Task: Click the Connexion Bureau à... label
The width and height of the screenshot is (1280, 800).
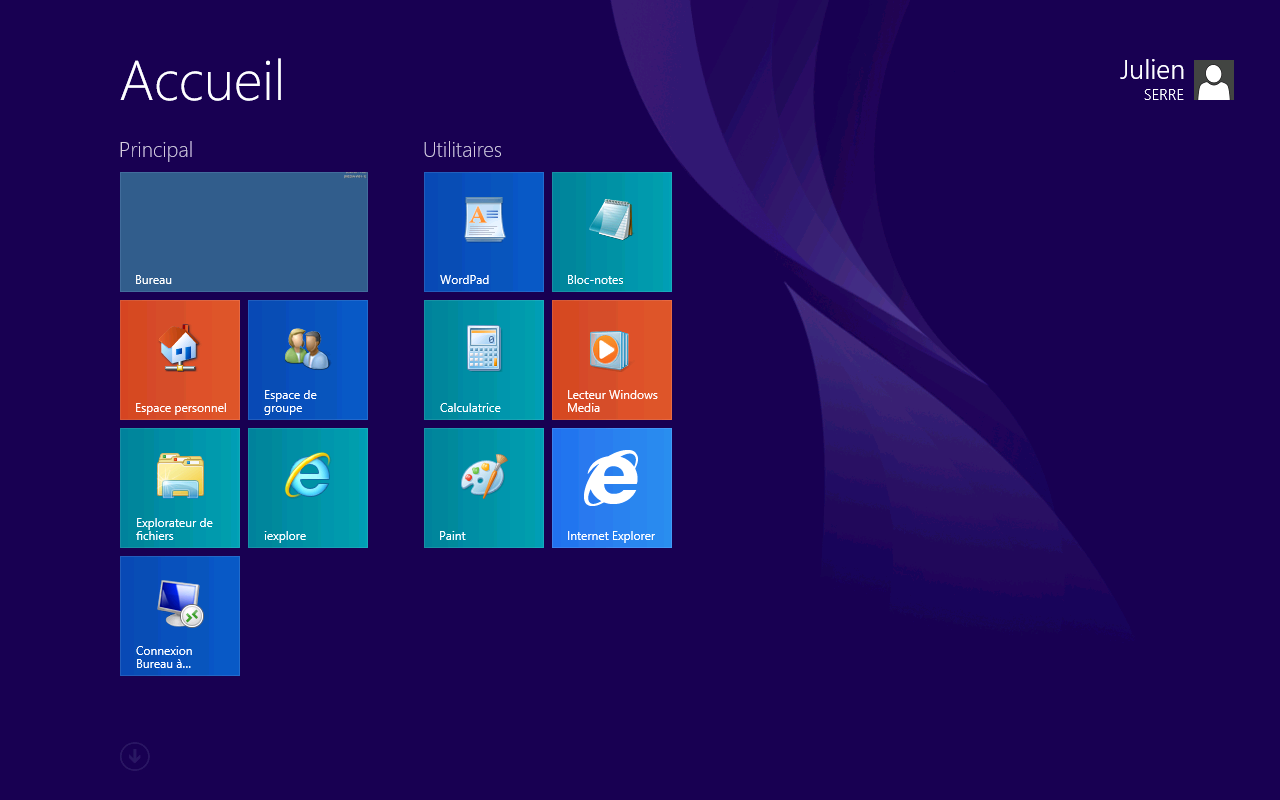Action: coord(164,657)
